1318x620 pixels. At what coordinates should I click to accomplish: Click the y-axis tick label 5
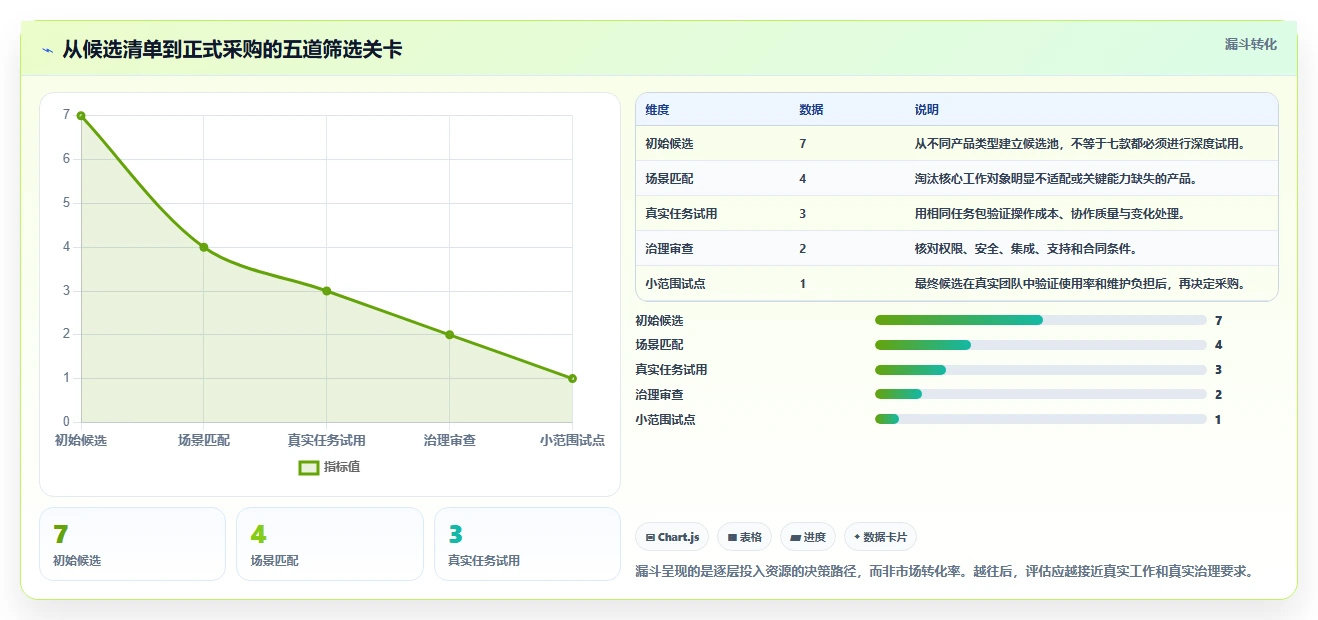(66, 203)
